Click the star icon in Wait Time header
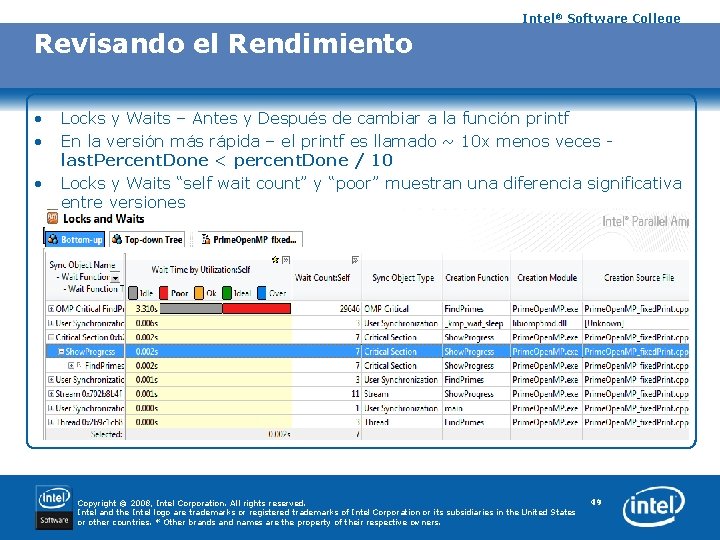Image resolution: width=720 pixels, height=540 pixels. (276, 260)
